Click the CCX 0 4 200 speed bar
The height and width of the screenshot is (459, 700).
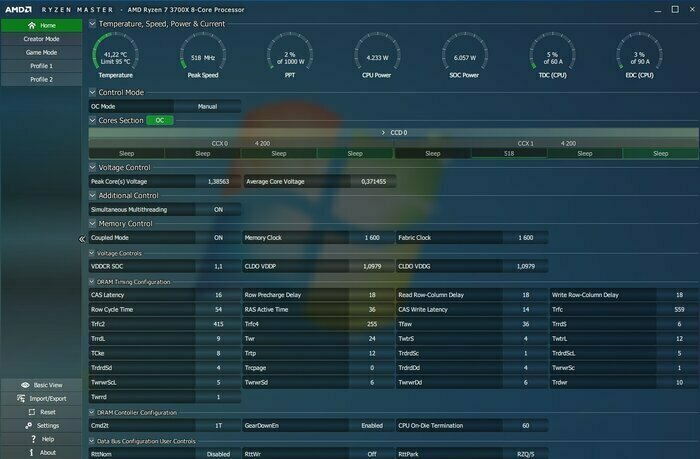tap(241, 143)
